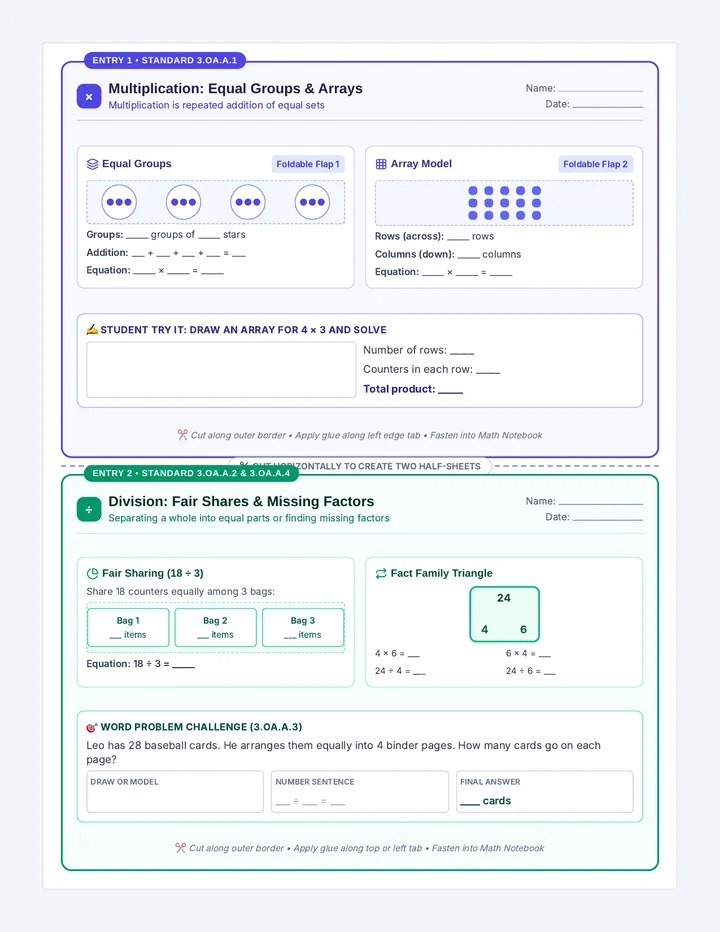Click the Bag 3 box
The height and width of the screenshot is (932, 720).
click(x=303, y=628)
